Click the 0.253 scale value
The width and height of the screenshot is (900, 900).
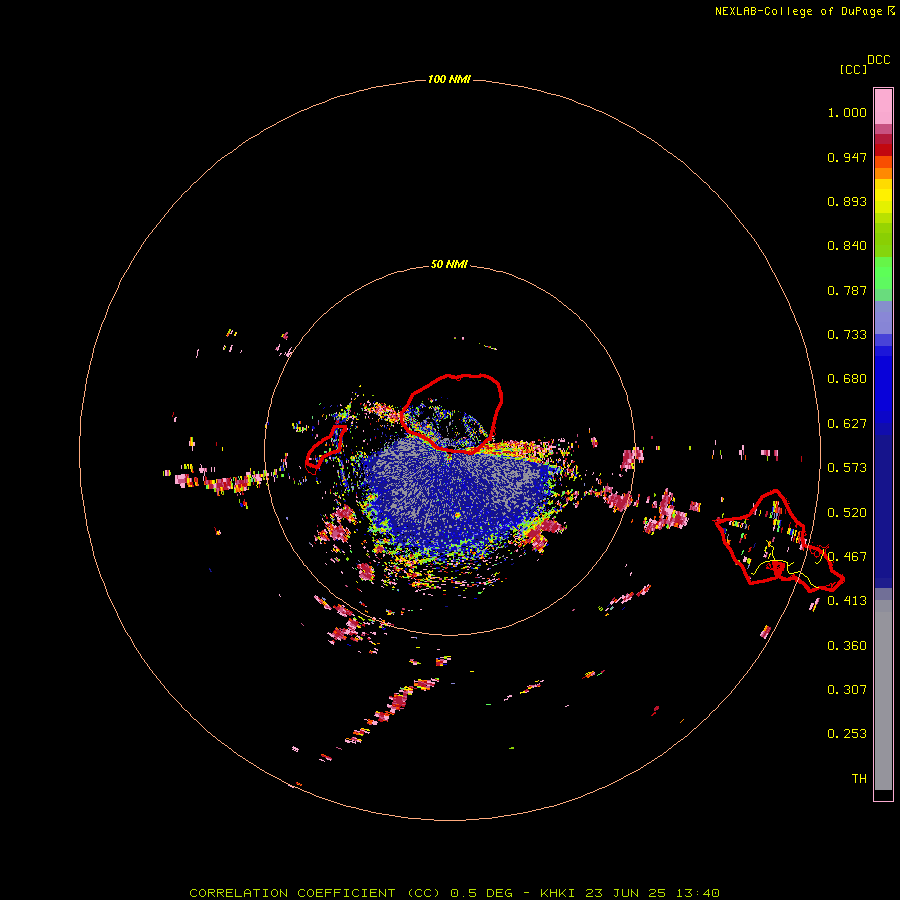click(847, 734)
